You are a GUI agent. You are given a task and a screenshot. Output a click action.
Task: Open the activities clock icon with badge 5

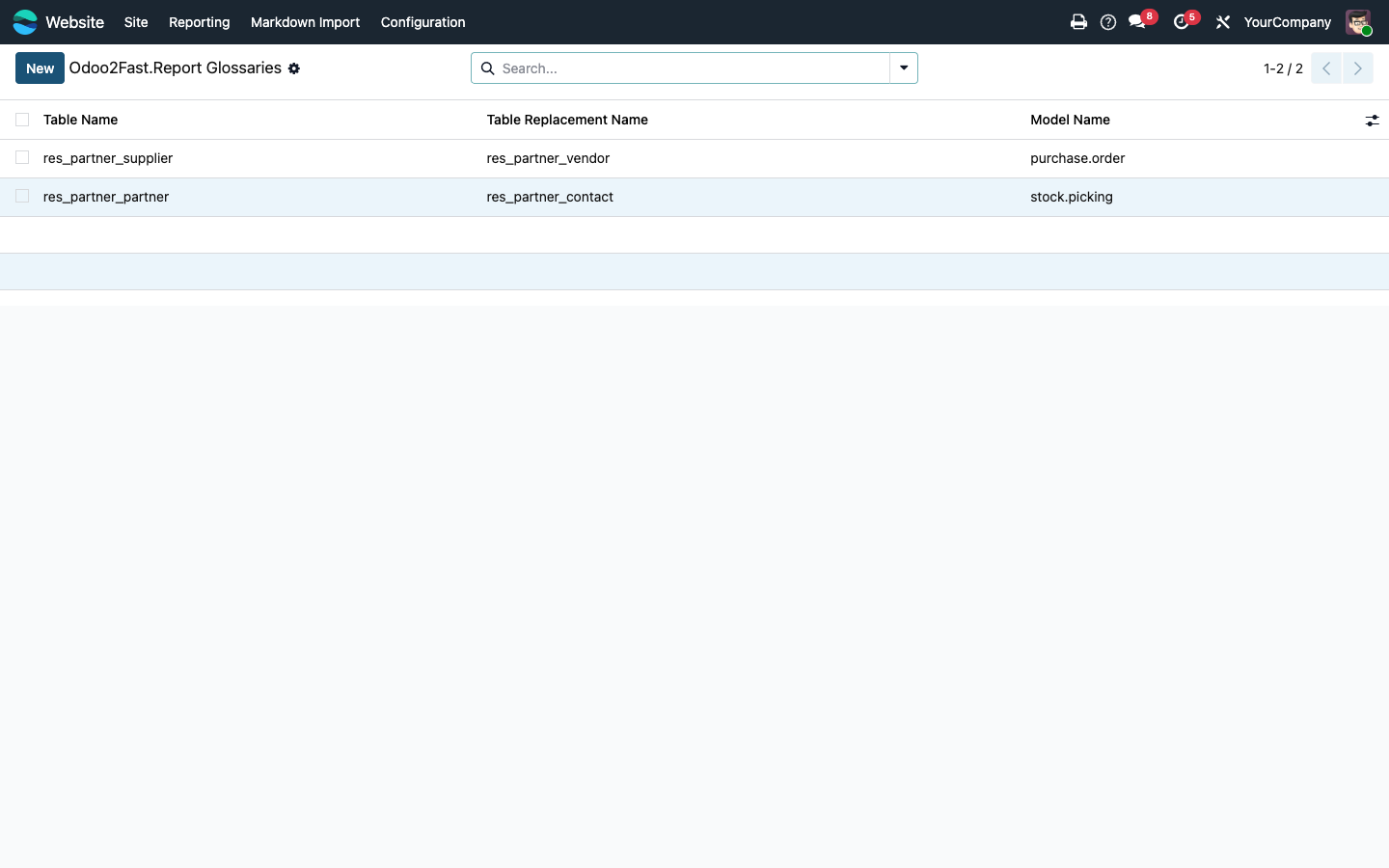[x=1182, y=22]
